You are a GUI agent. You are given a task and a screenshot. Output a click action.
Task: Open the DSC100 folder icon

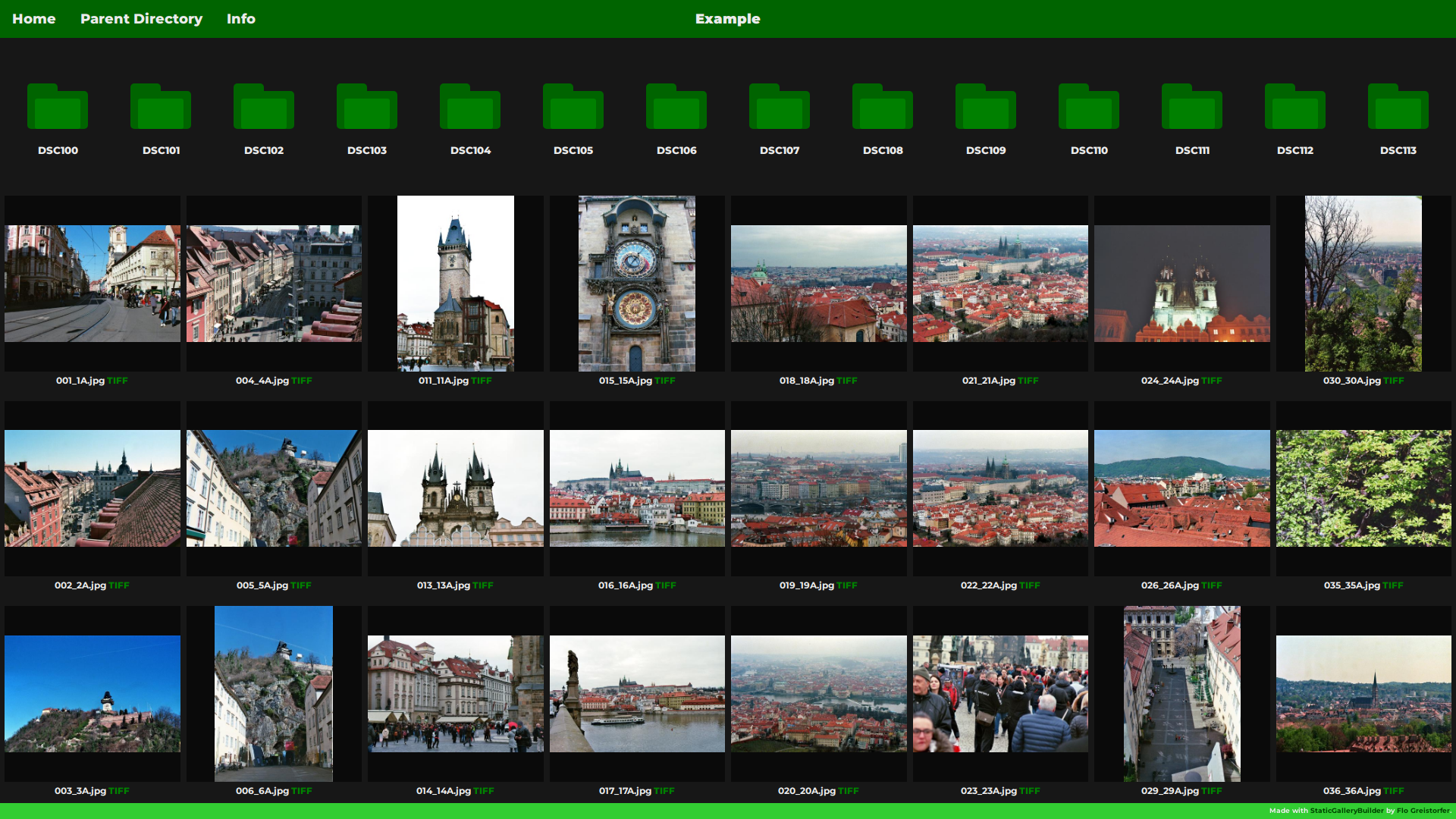(58, 108)
